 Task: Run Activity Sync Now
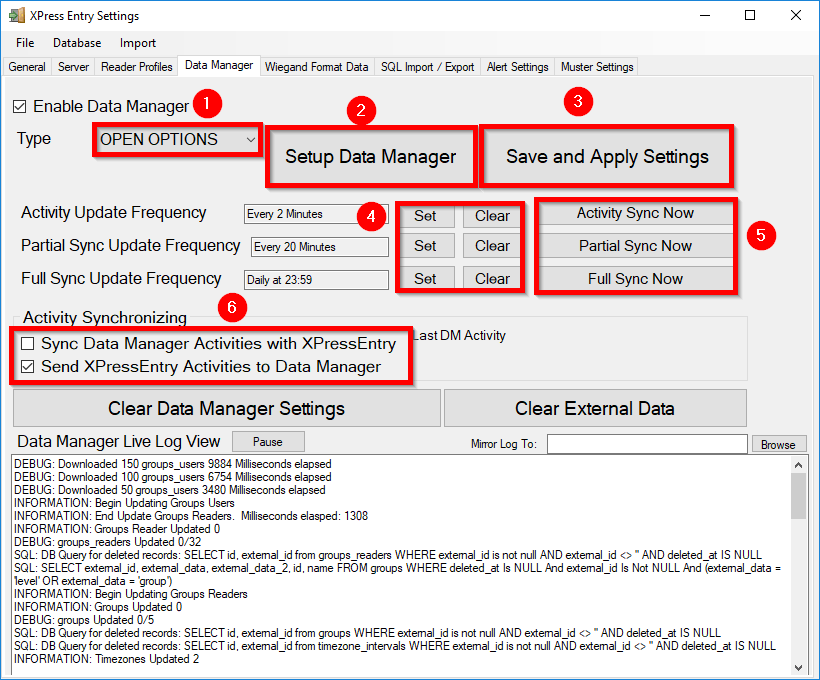635,213
